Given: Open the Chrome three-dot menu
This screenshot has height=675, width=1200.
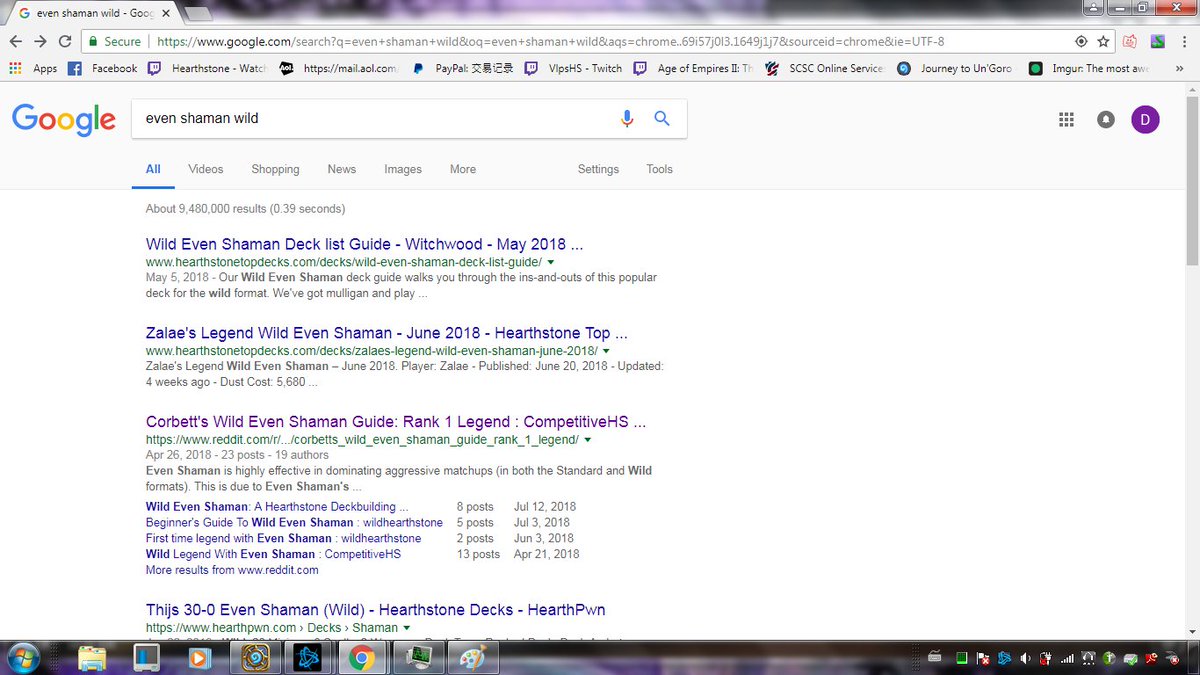Looking at the screenshot, I should pyautogui.click(x=1184, y=42).
